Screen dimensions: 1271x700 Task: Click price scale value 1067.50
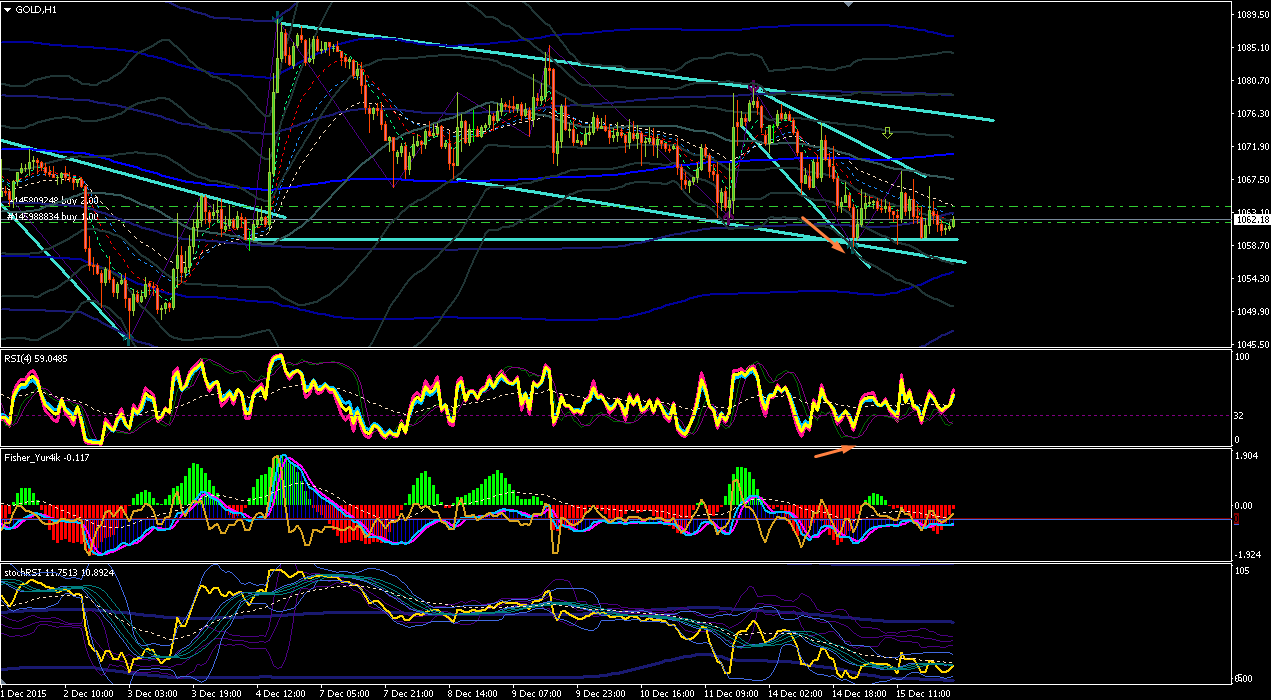click(x=1252, y=180)
